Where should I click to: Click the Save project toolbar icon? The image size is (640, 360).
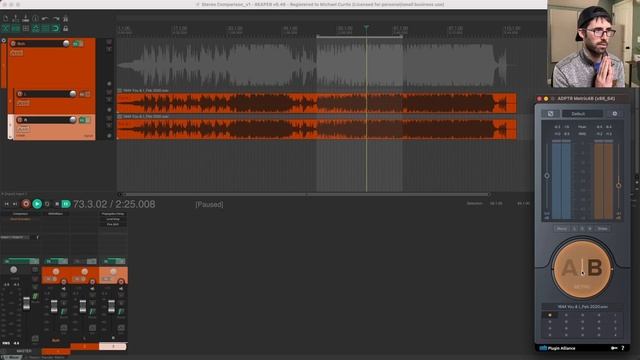[26, 18]
